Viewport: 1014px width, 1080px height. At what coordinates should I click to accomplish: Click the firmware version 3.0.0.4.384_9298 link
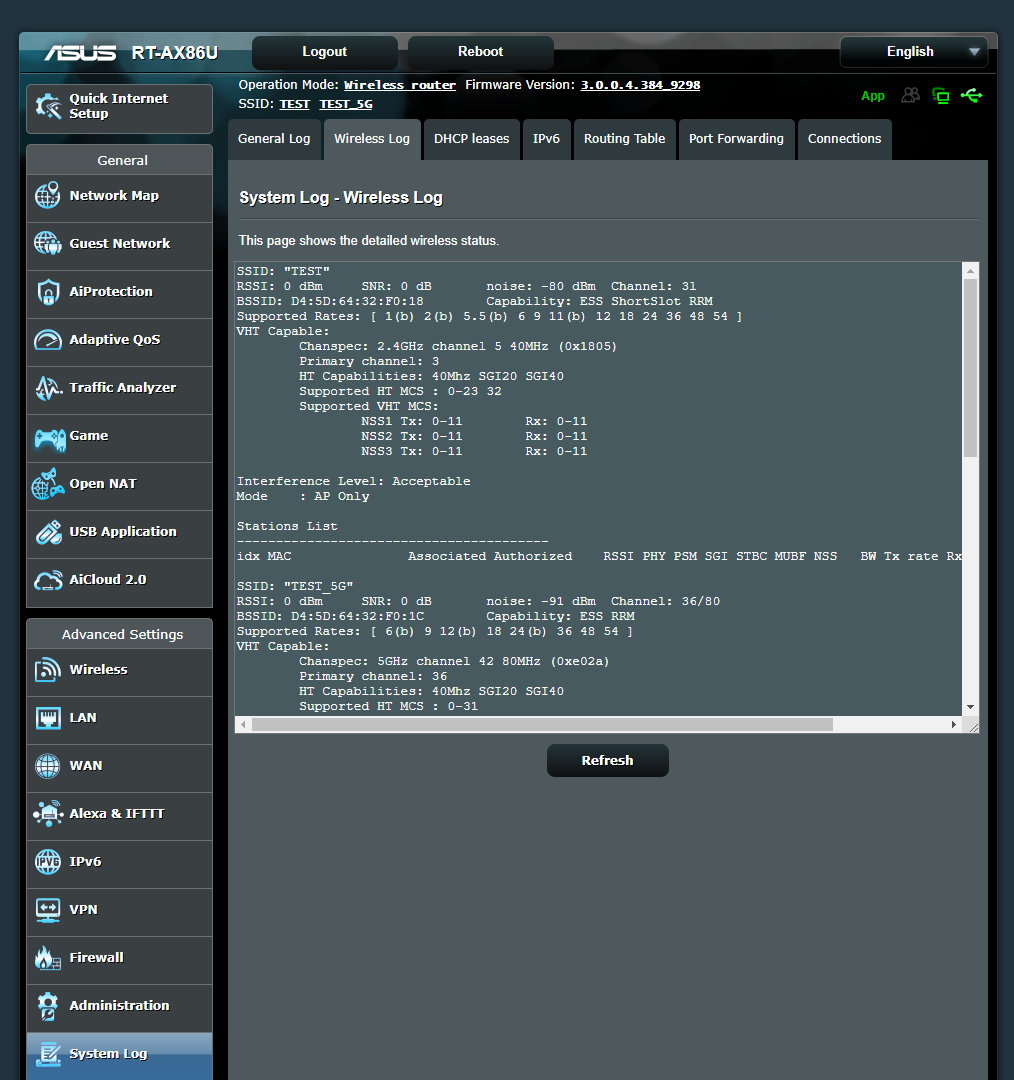pos(640,85)
